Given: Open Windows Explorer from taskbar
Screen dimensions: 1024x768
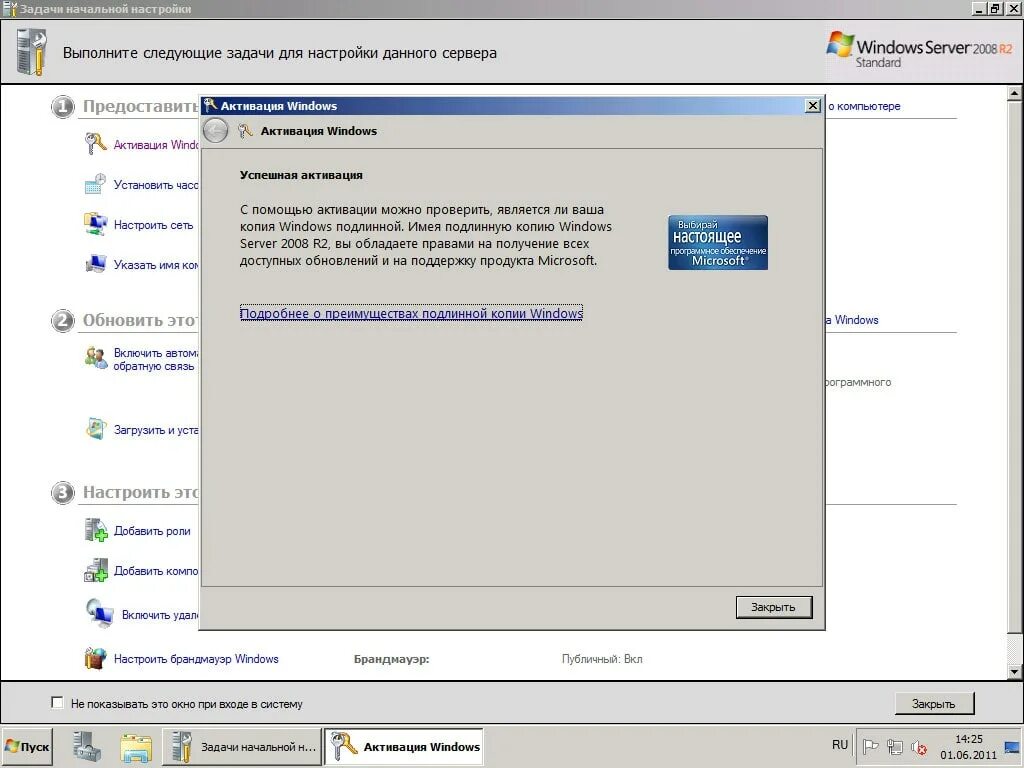Looking at the screenshot, I should (136, 746).
